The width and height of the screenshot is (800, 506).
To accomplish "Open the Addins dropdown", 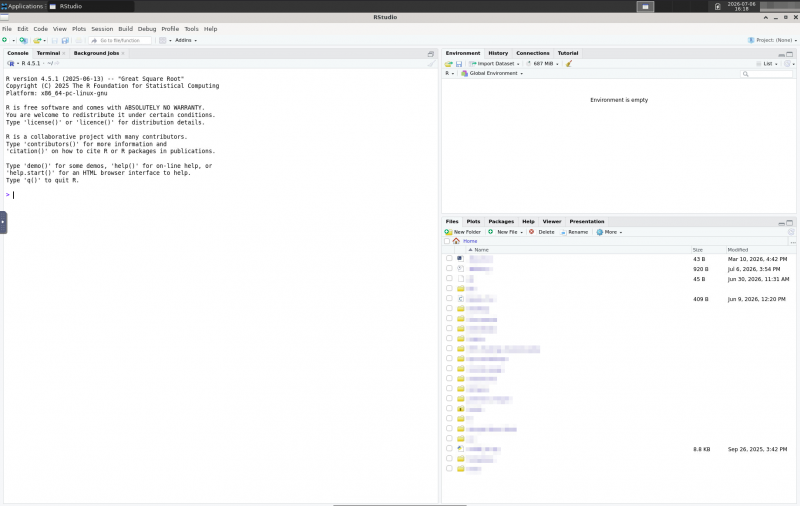I will pyautogui.click(x=186, y=40).
